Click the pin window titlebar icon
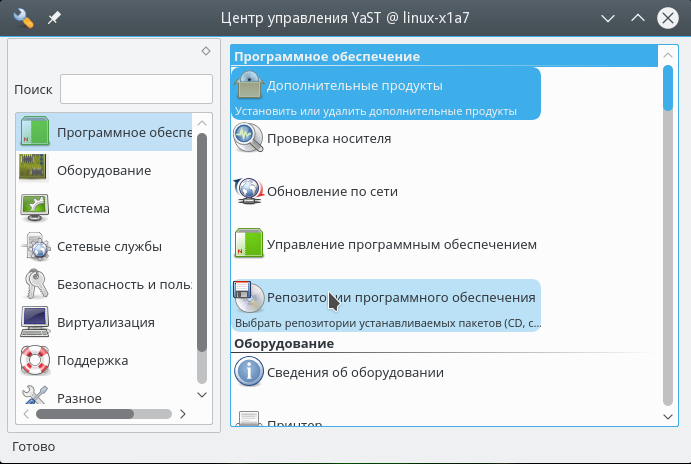Viewport: 691px width, 464px height. (54, 19)
